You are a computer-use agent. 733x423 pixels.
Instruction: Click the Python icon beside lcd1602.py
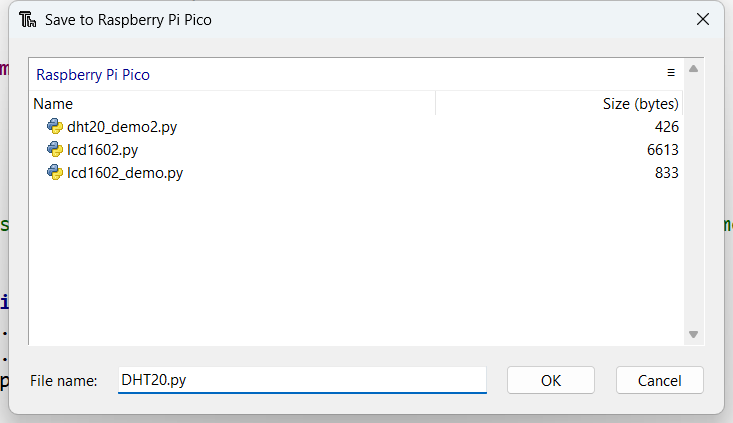pos(55,150)
